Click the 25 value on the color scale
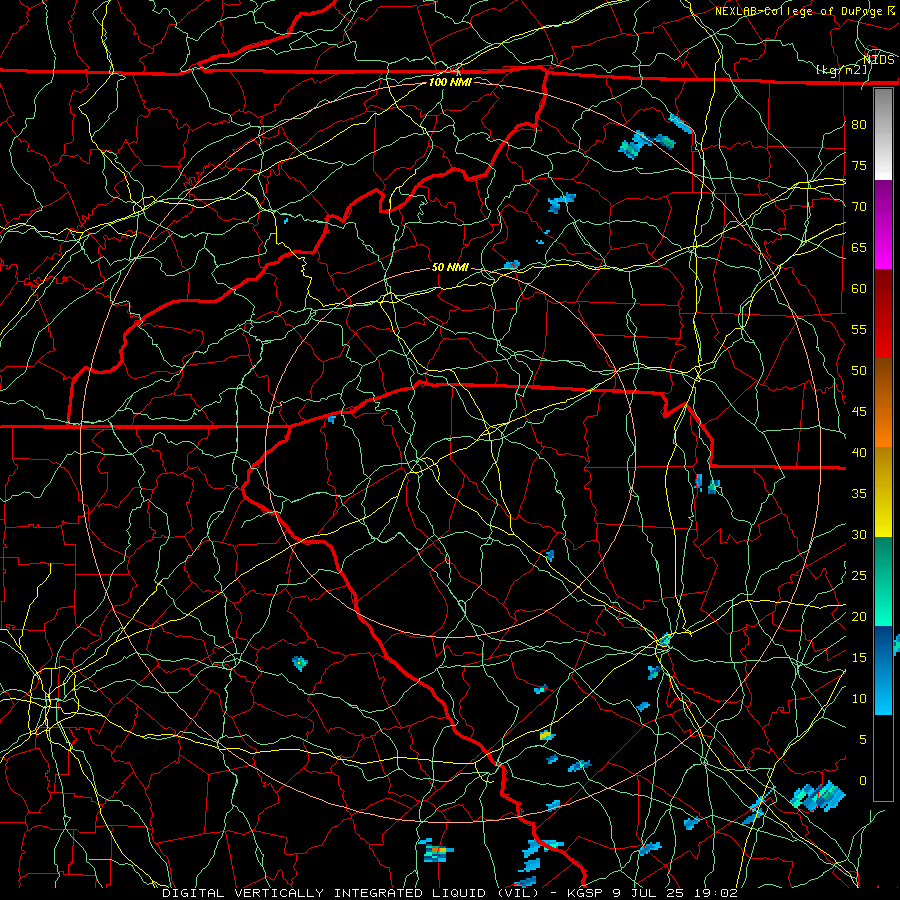This screenshot has width=900, height=900. (859, 576)
